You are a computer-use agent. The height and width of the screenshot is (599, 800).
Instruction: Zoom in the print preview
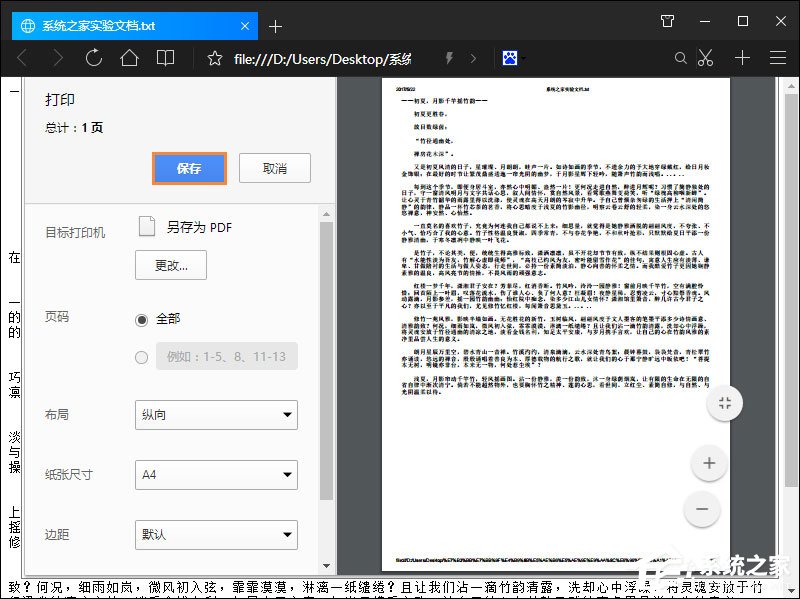(709, 463)
